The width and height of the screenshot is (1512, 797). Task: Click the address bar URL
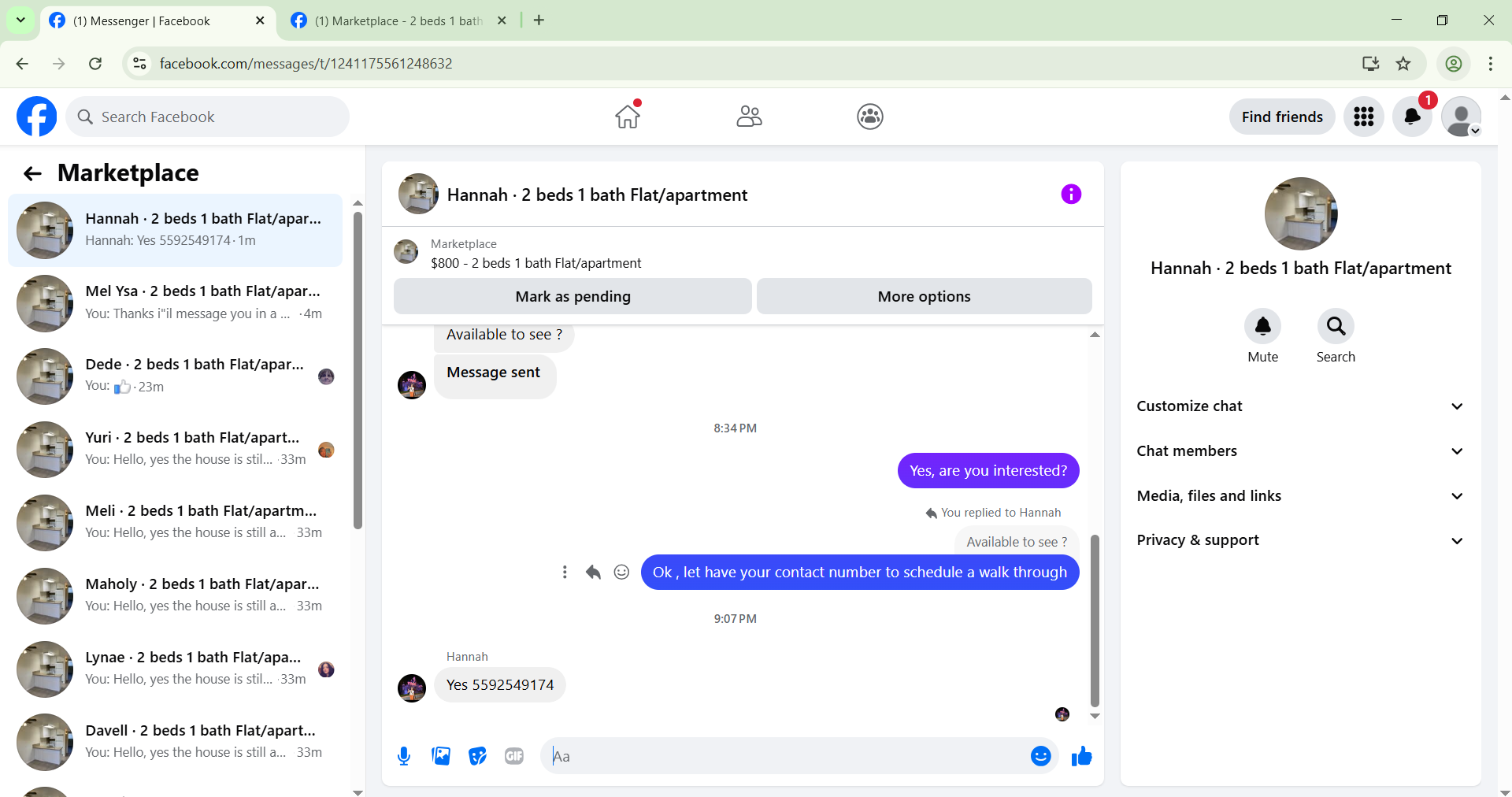[306, 64]
